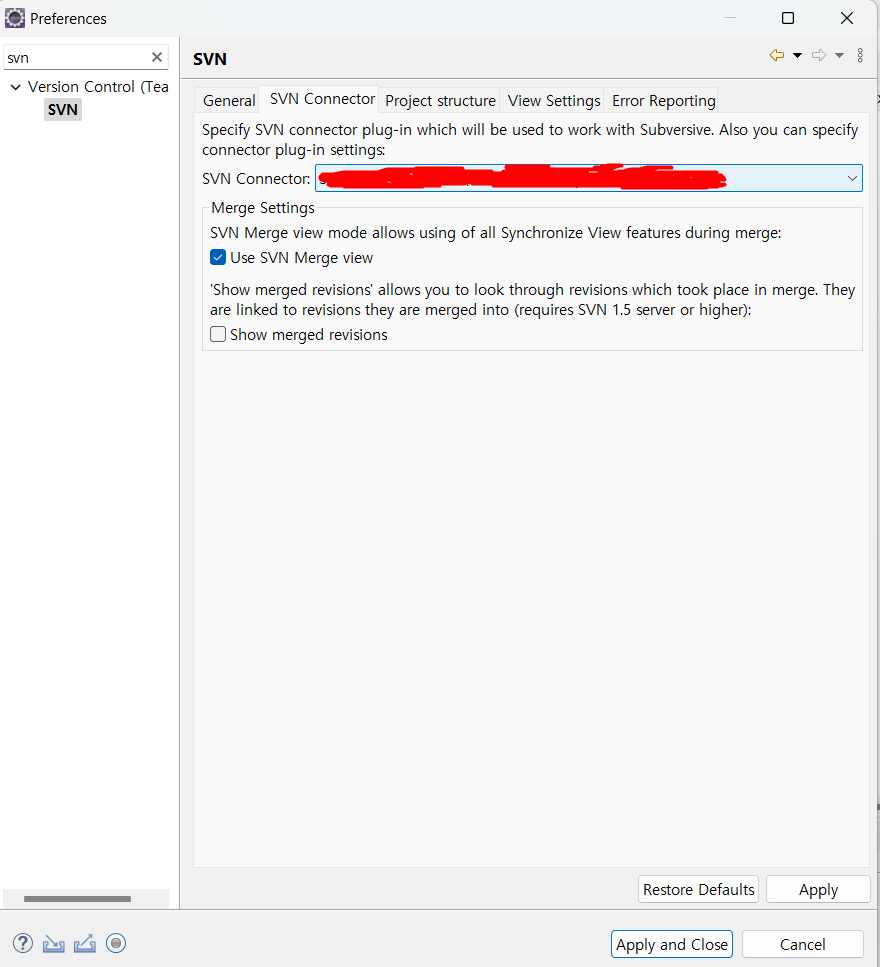
Task: Click the Preferences window app icon
Action: (x=14, y=19)
